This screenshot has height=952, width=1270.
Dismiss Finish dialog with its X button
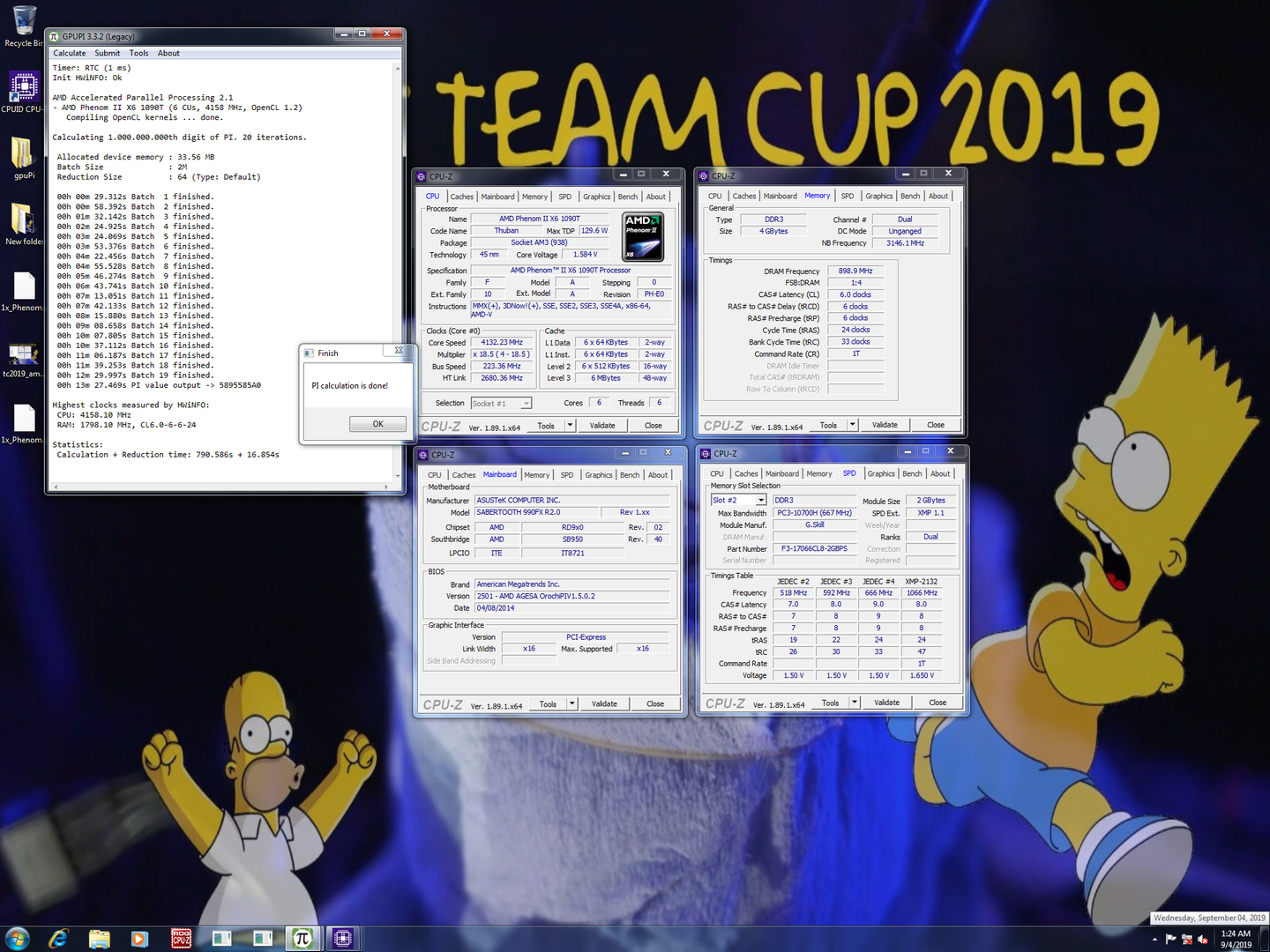(399, 351)
